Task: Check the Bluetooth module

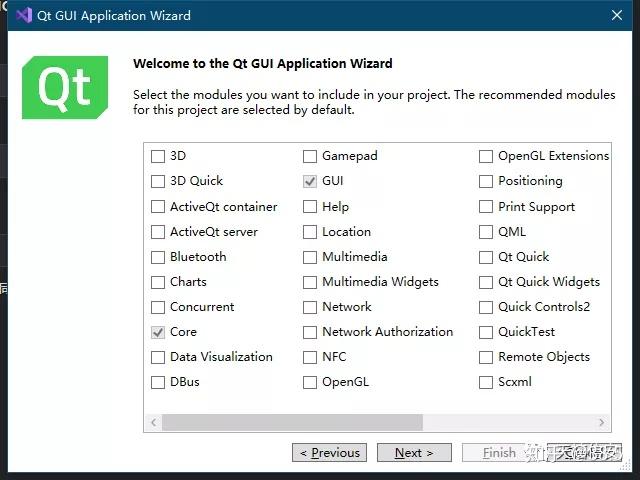Action: pyautogui.click(x=158, y=257)
